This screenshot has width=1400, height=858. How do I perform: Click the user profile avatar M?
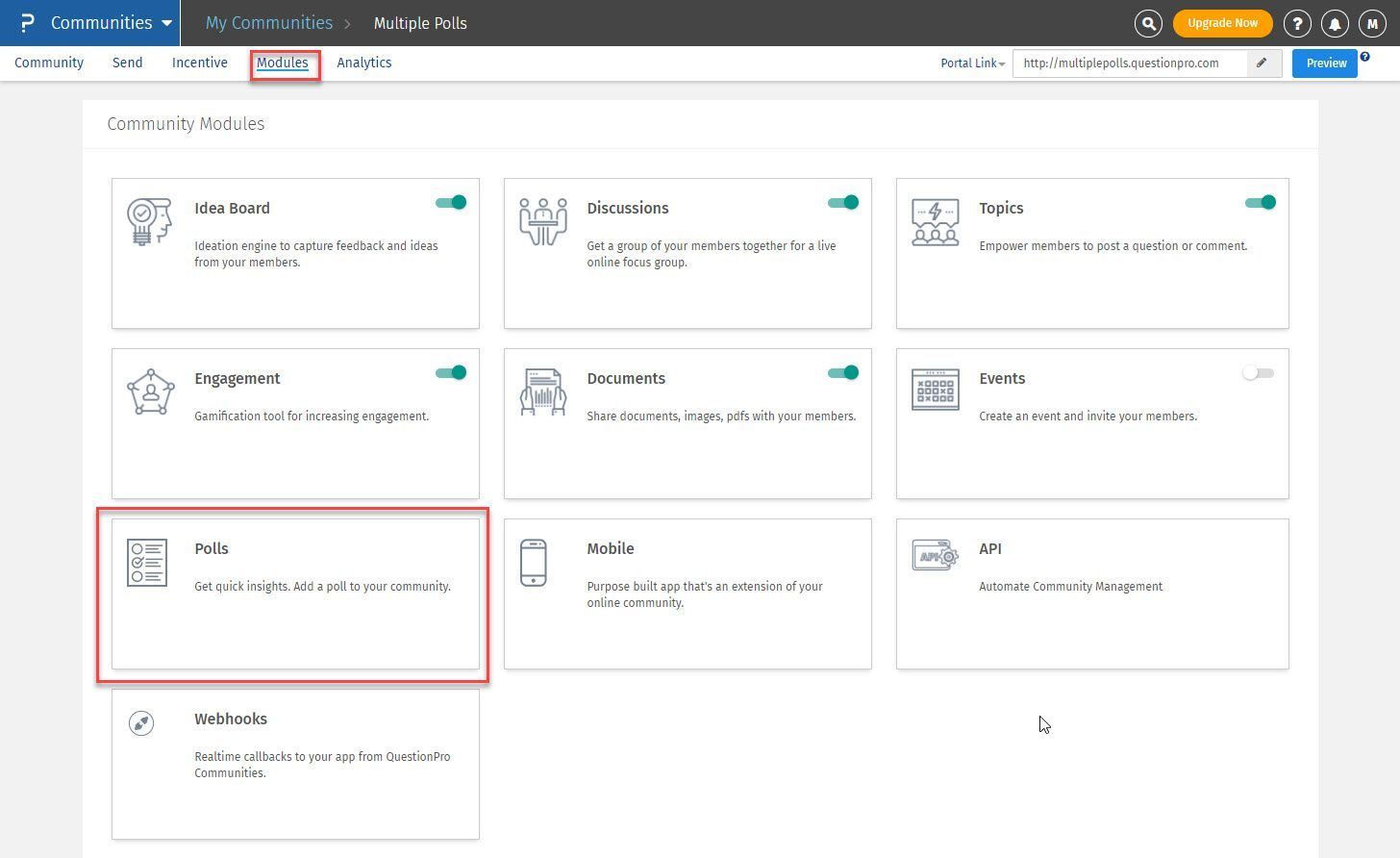click(1372, 23)
